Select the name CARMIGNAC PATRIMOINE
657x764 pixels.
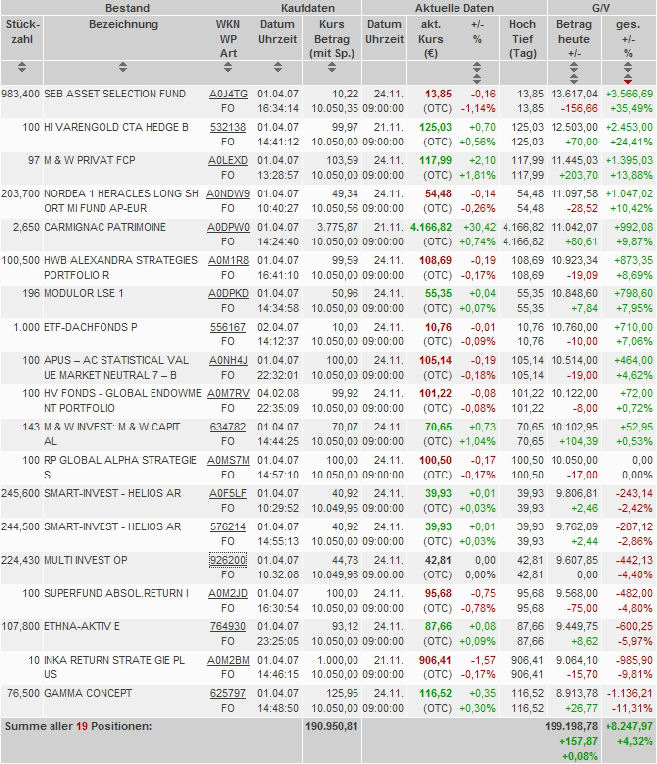point(105,228)
